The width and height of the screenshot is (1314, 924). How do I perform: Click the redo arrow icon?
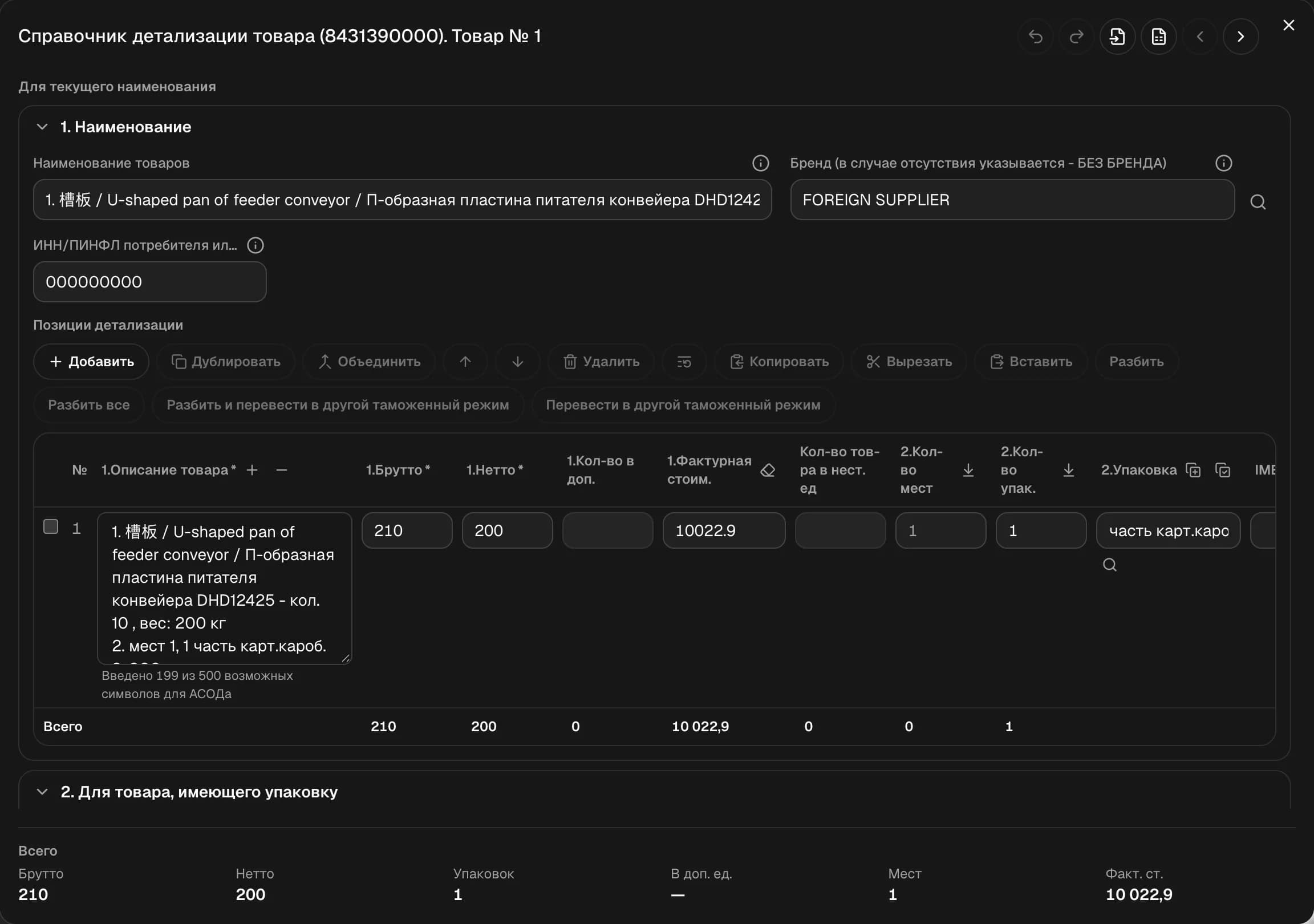pyautogui.click(x=1077, y=37)
